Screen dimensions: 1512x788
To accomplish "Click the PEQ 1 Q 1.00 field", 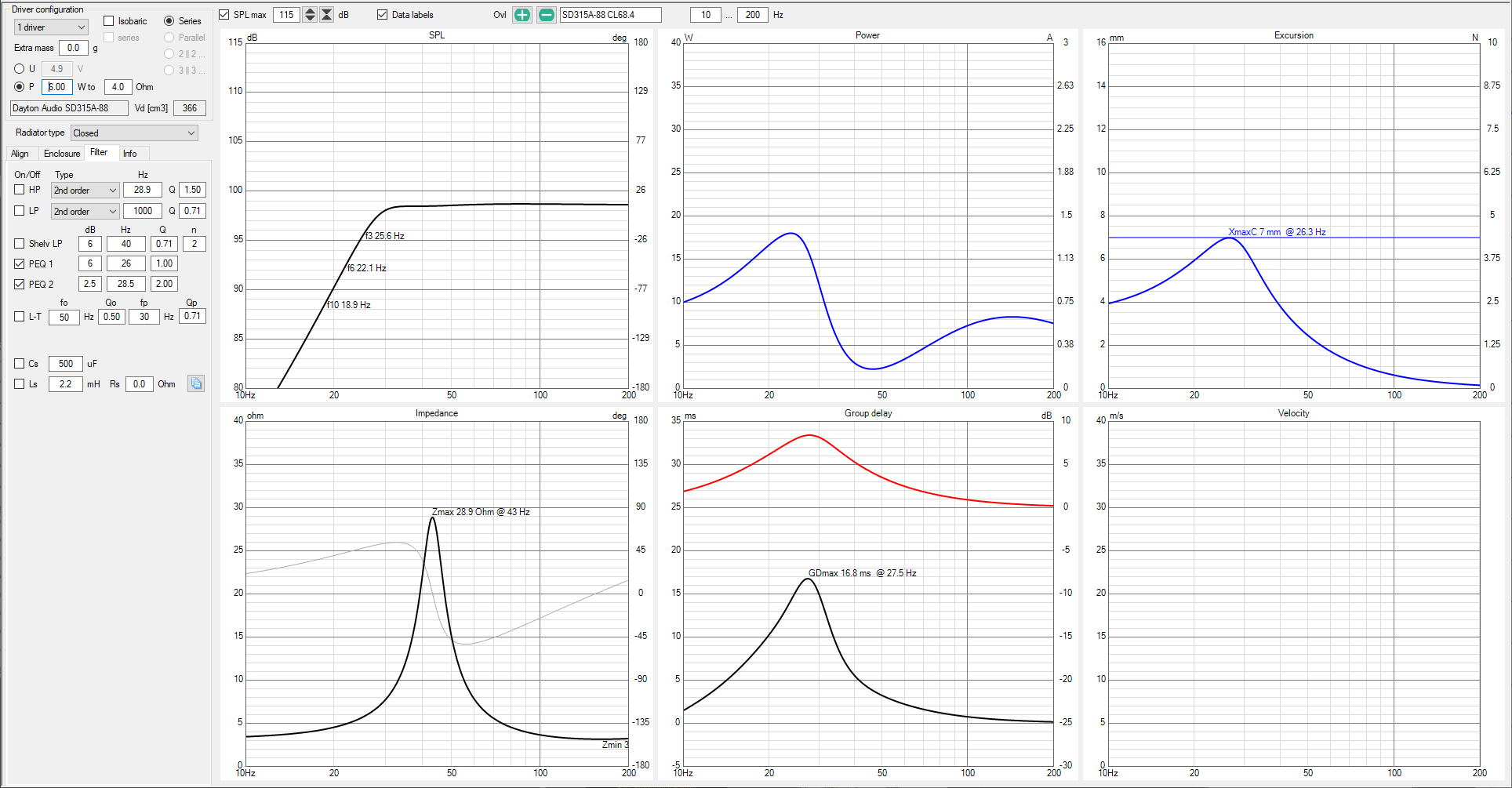I will tap(164, 263).
